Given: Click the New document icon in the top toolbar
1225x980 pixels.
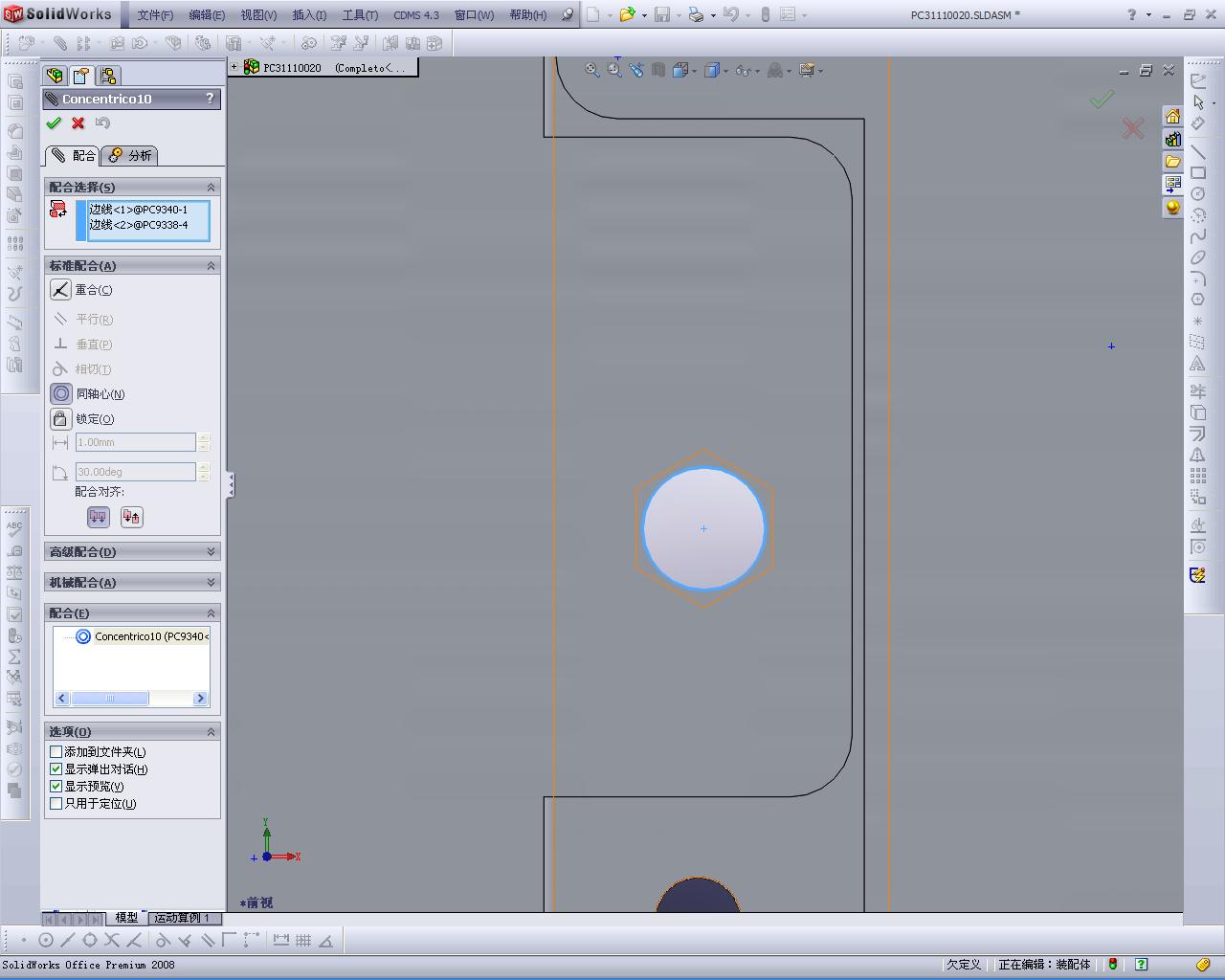Looking at the screenshot, I should point(592,14).
